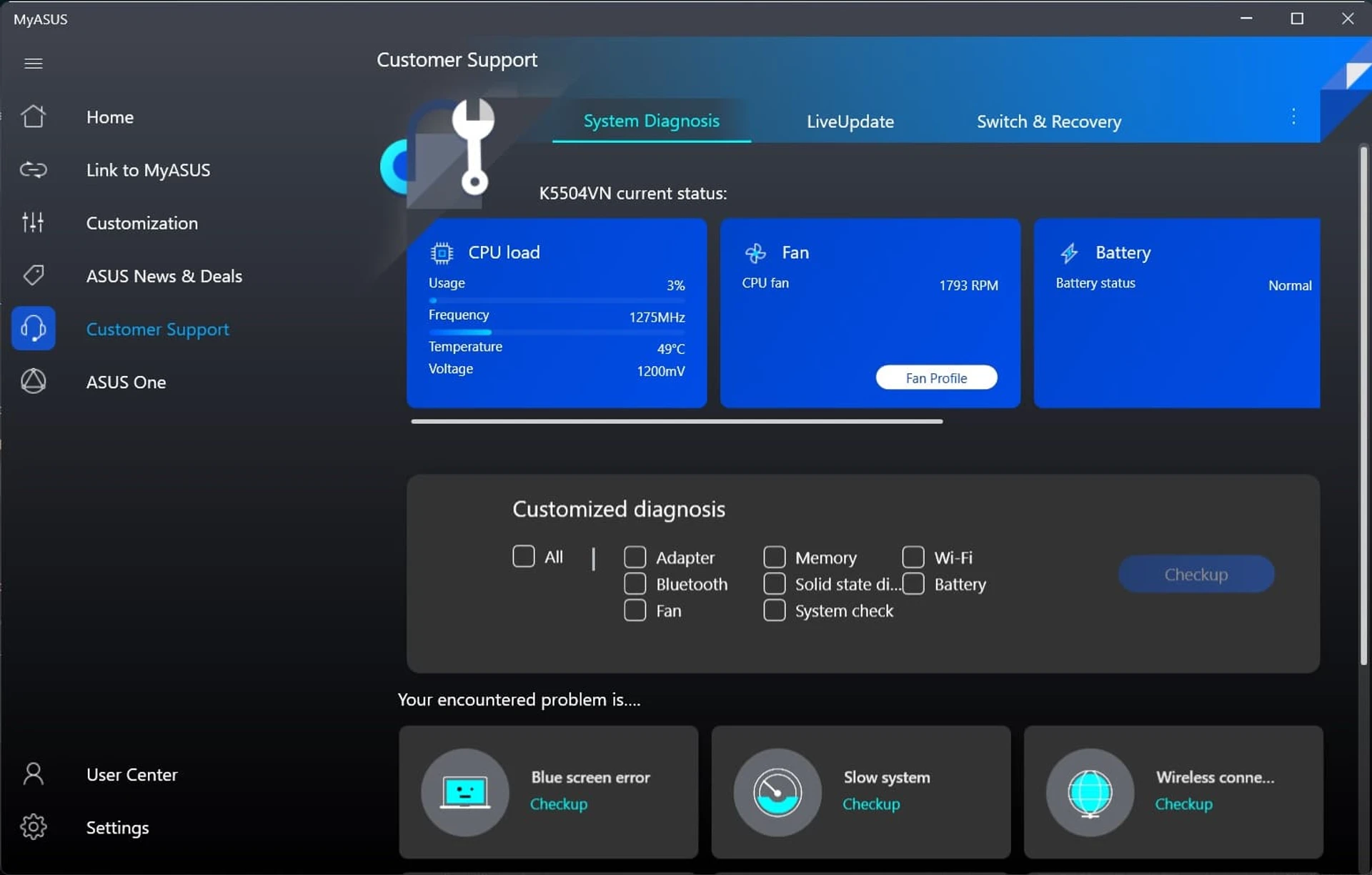Check the Fan diagnosis checkbox

pos(635,610)
